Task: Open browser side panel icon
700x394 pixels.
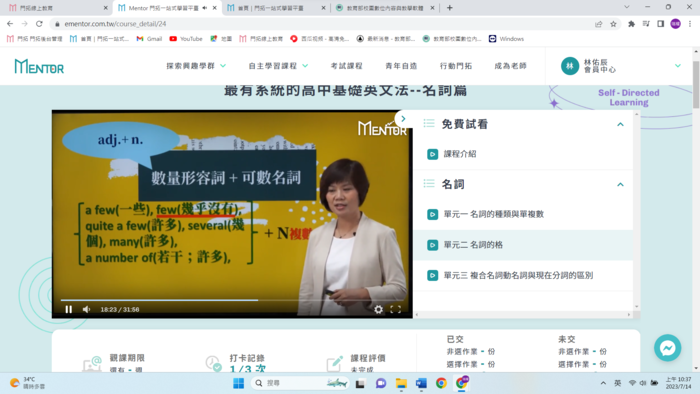Action: (x=661, y=24)
